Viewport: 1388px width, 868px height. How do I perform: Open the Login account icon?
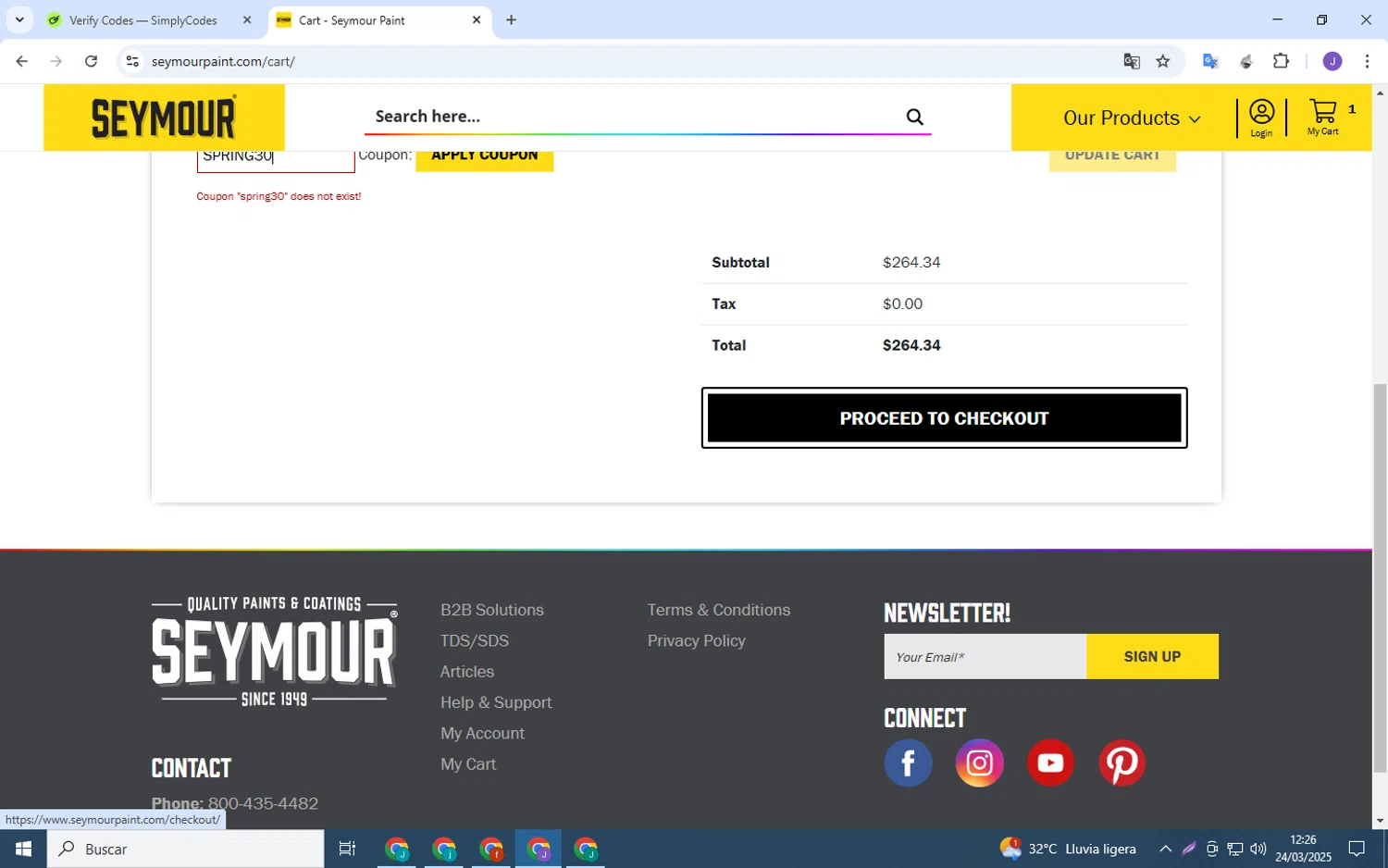click(1261, 118)
